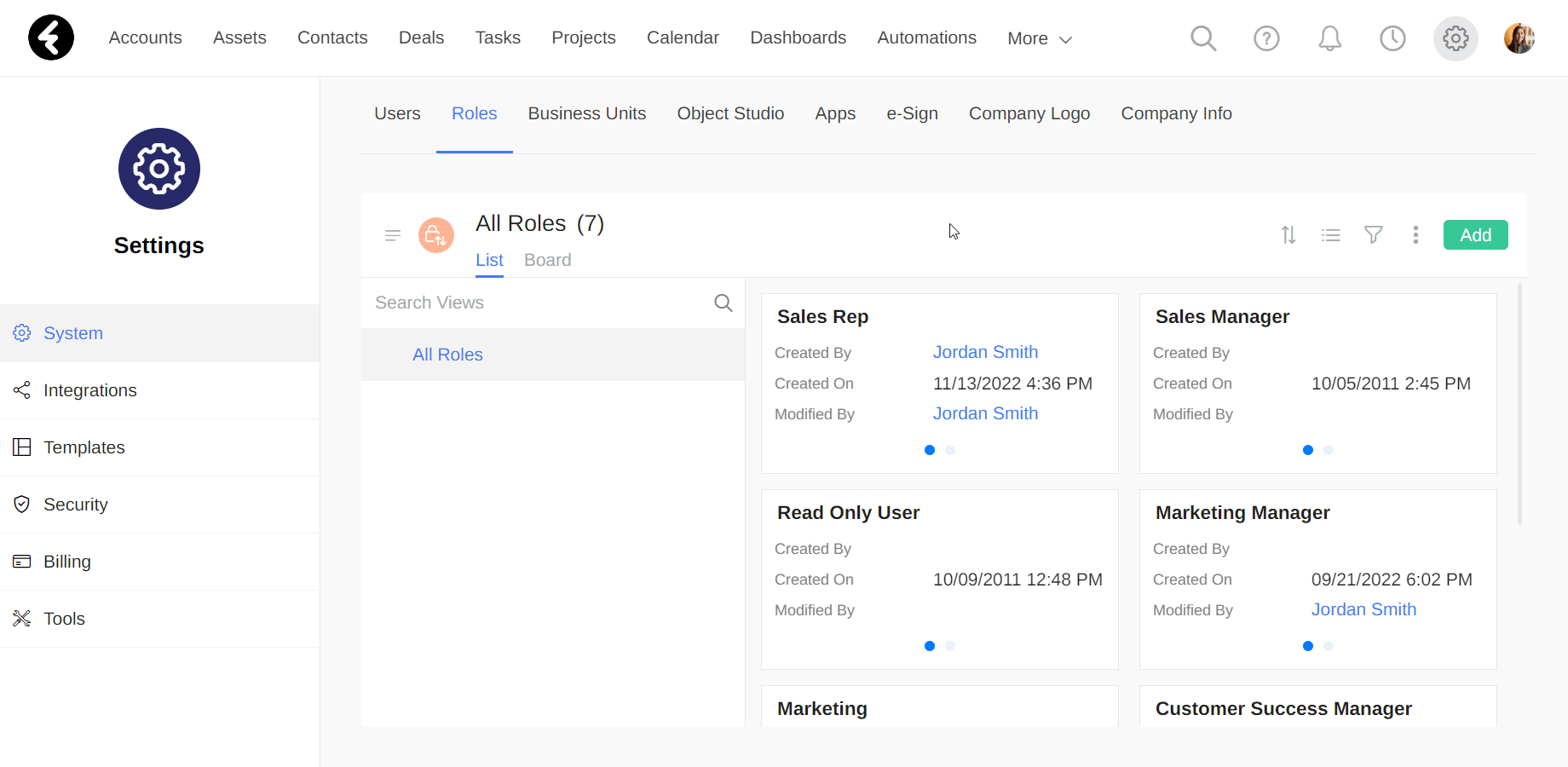Open Accounts in the top navigation

click(146, 37)
